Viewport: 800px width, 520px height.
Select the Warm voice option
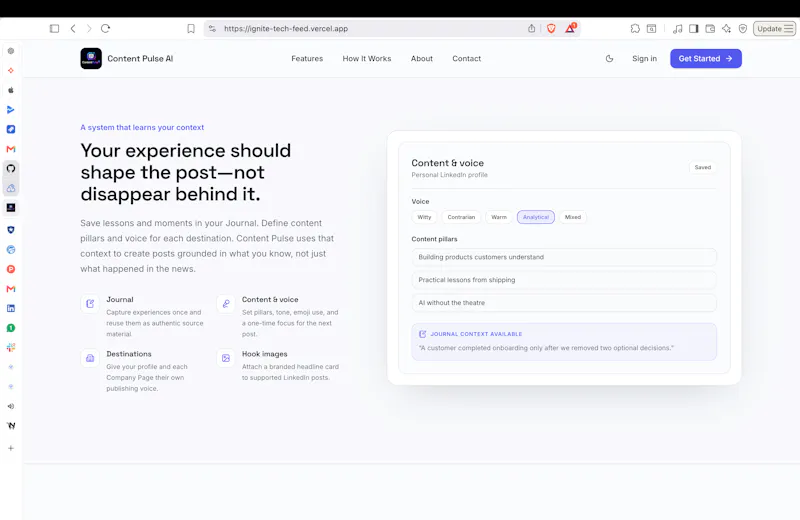[499, 217]
